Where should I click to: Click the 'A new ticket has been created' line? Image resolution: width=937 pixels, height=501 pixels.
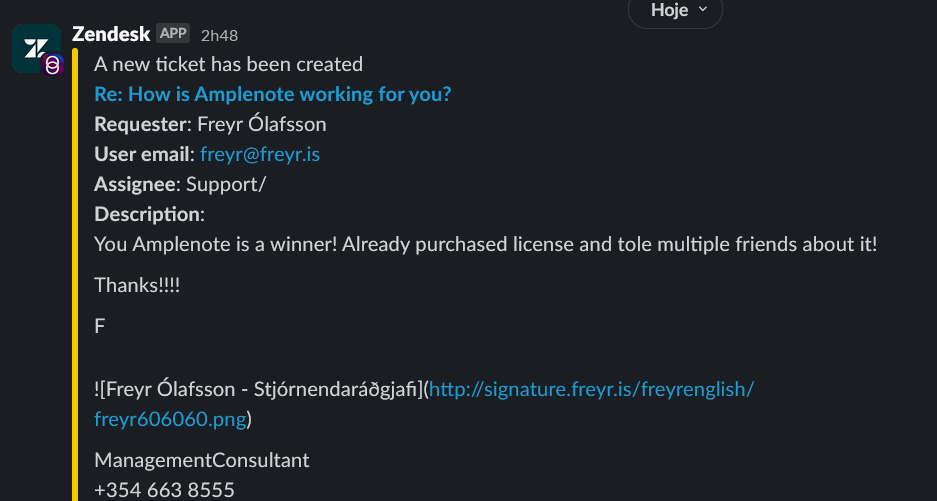coord(228,65)
